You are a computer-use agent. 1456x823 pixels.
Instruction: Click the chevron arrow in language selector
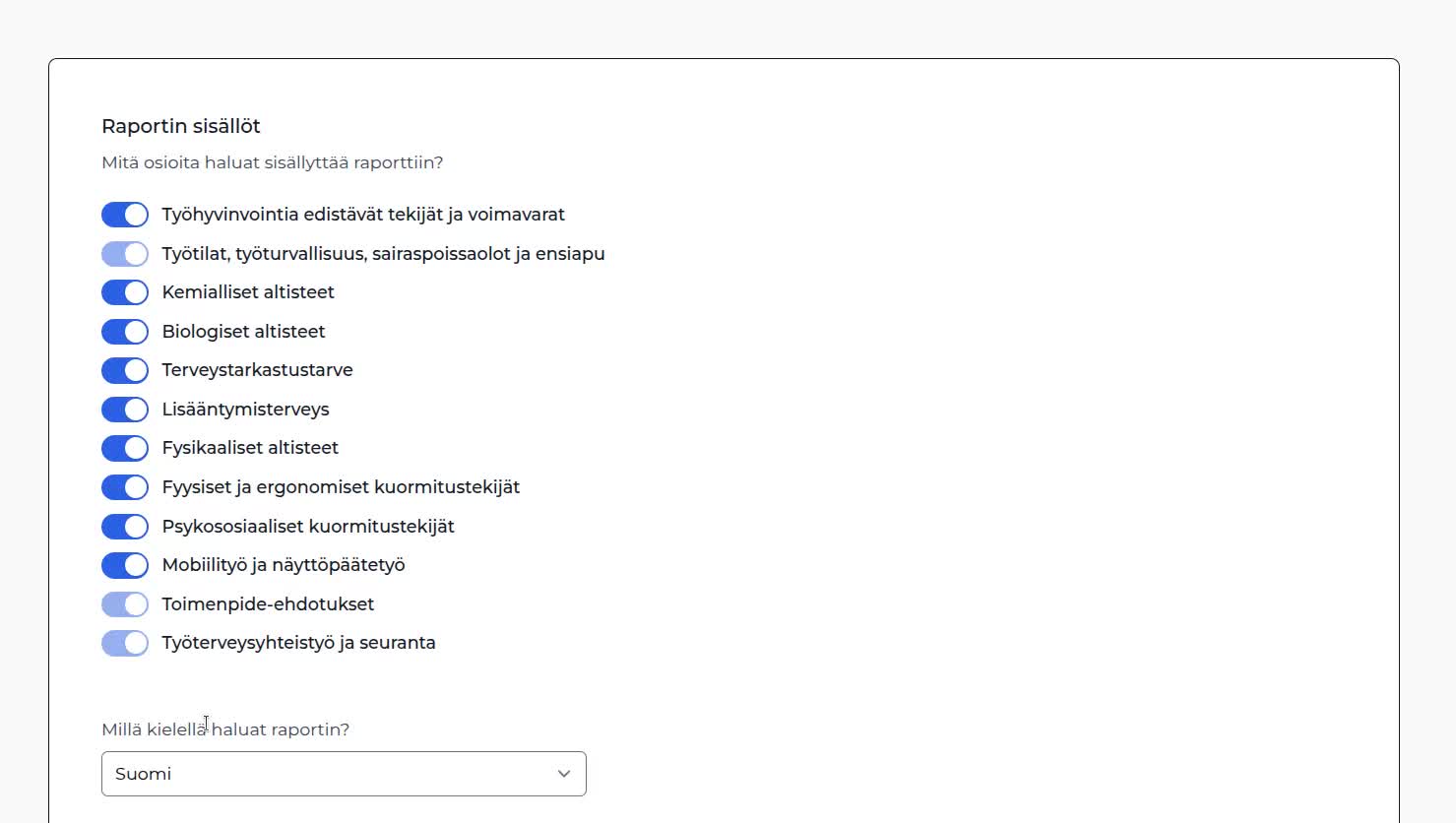click(x=564, y=774)
